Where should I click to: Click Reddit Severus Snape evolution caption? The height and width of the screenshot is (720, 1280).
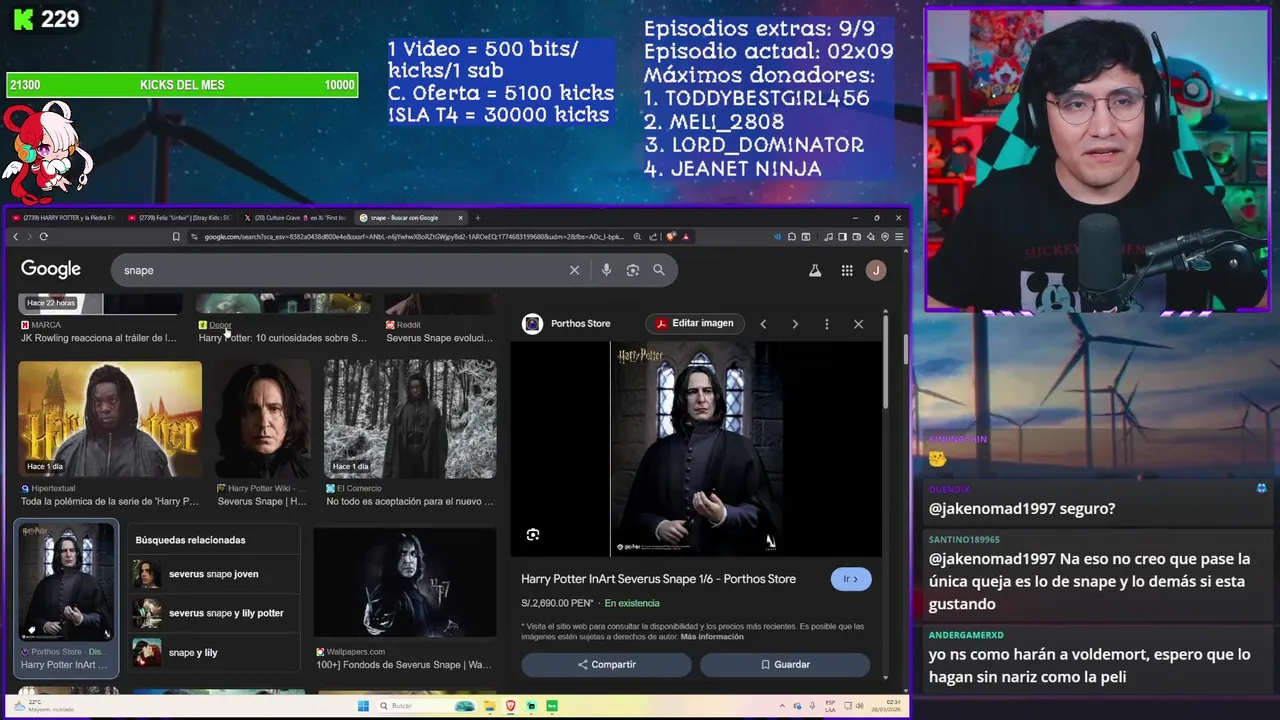click(439, 338)
